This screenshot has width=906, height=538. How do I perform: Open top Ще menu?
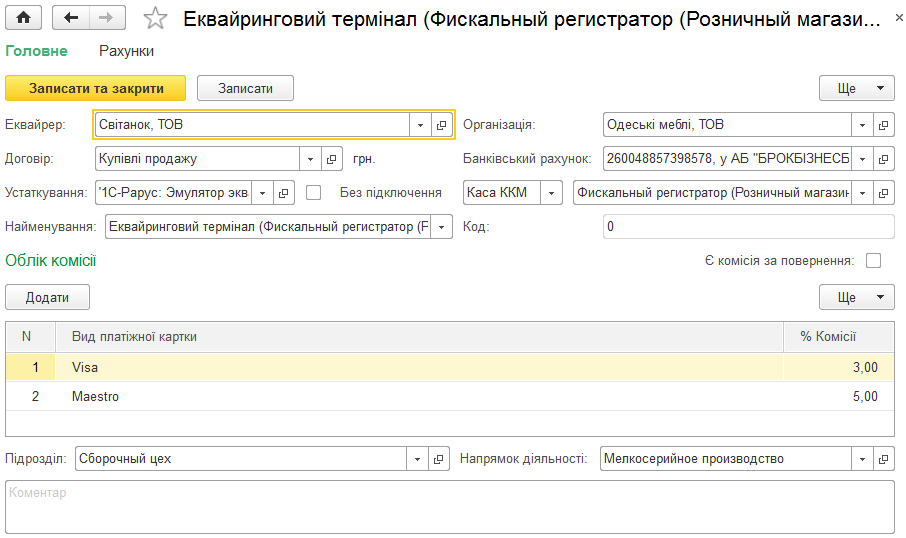pos(857,88)
